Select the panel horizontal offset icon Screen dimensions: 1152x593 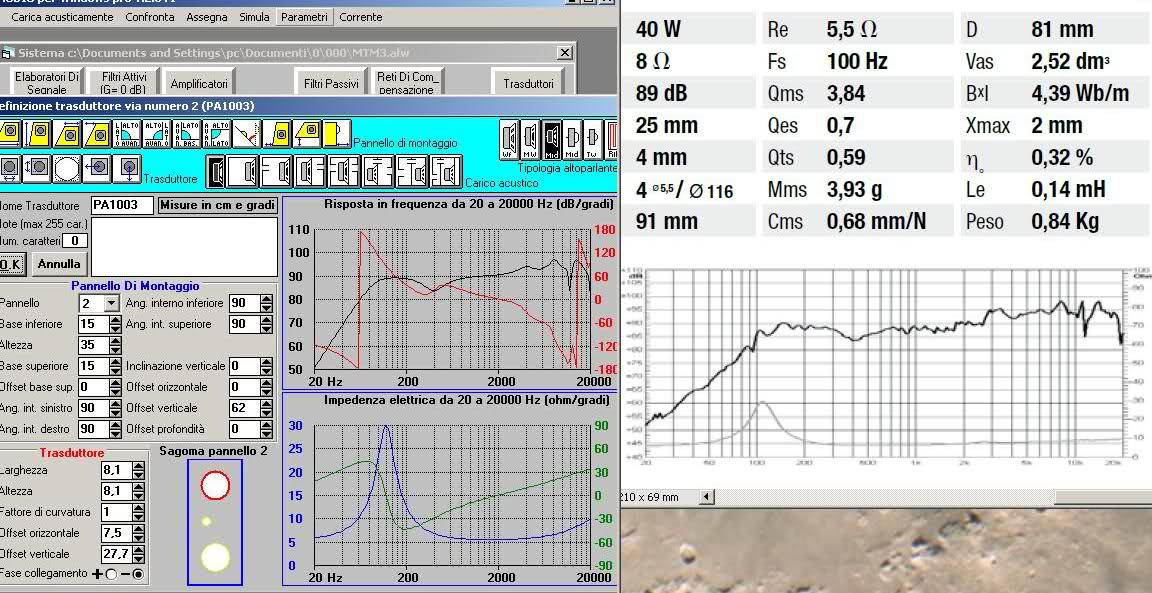click(x=277, y=134)
